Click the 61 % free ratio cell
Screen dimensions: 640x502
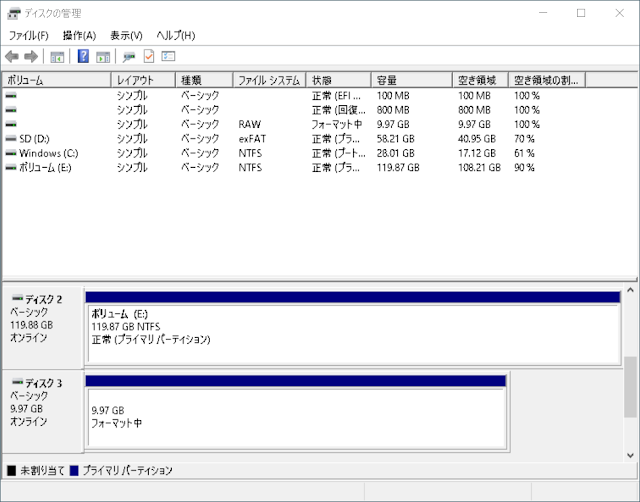524,153
